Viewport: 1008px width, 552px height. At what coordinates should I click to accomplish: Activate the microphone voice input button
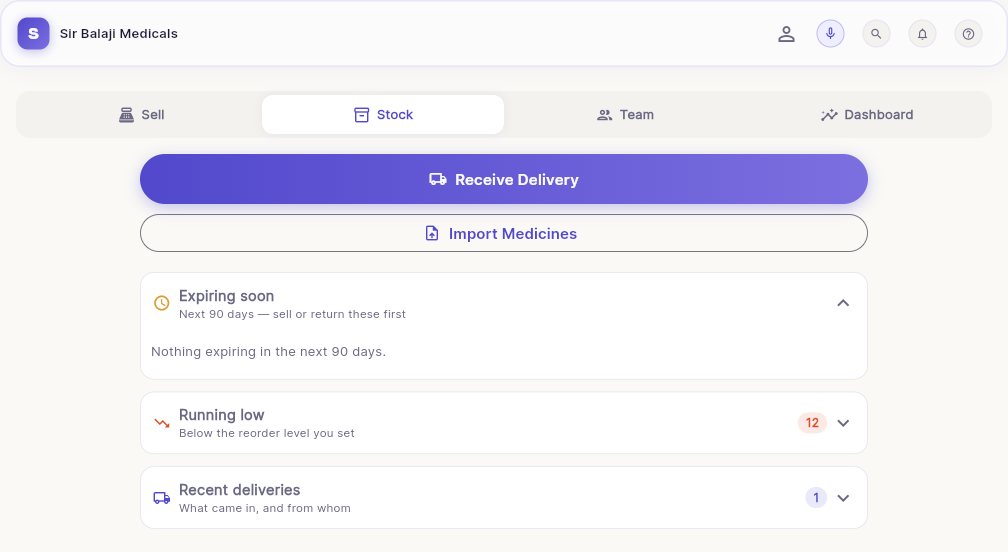click(831, 33)
